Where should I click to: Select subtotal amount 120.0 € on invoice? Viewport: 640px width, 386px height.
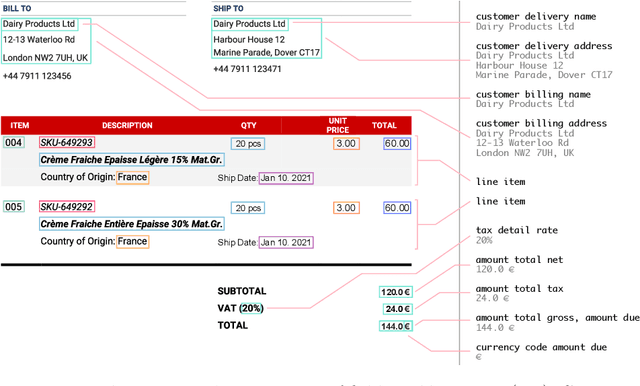(396, 292)
